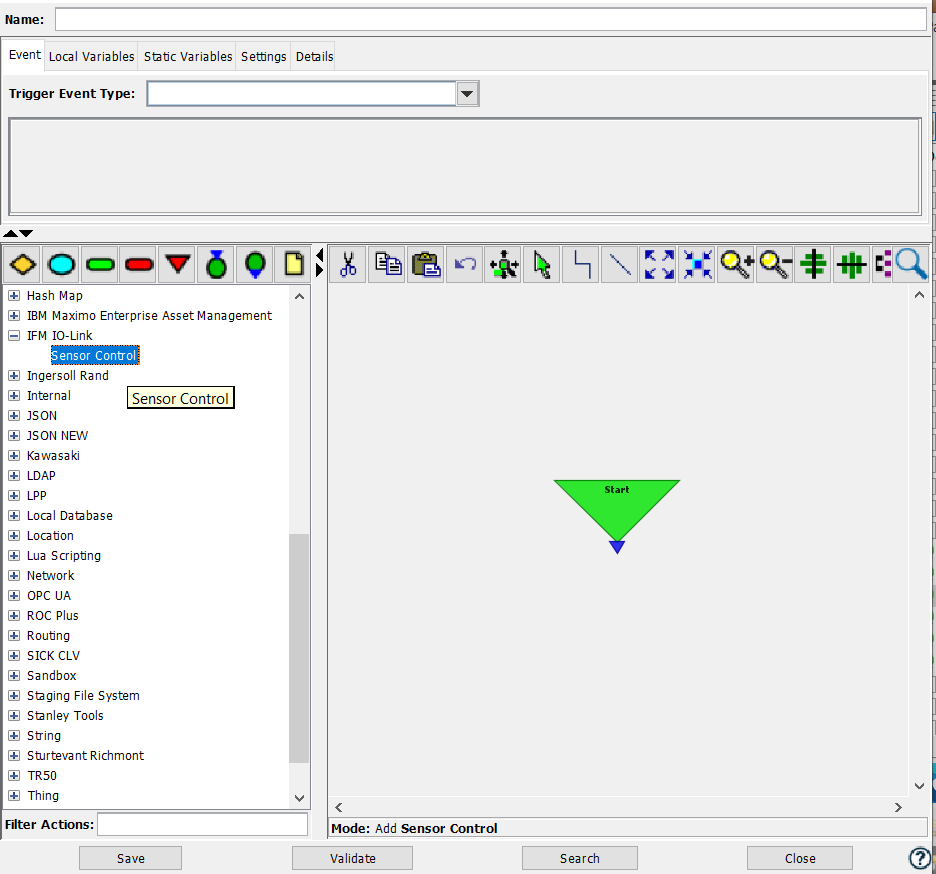
Task: Select the orthogonal connector line tool
Action: coord(580,264)
